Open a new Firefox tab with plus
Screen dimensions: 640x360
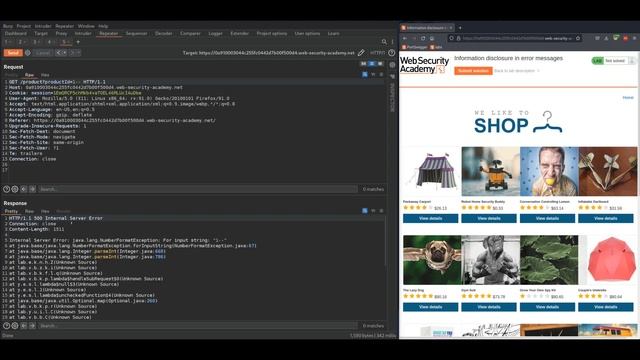pyautogui.click(x=460, y=28)
